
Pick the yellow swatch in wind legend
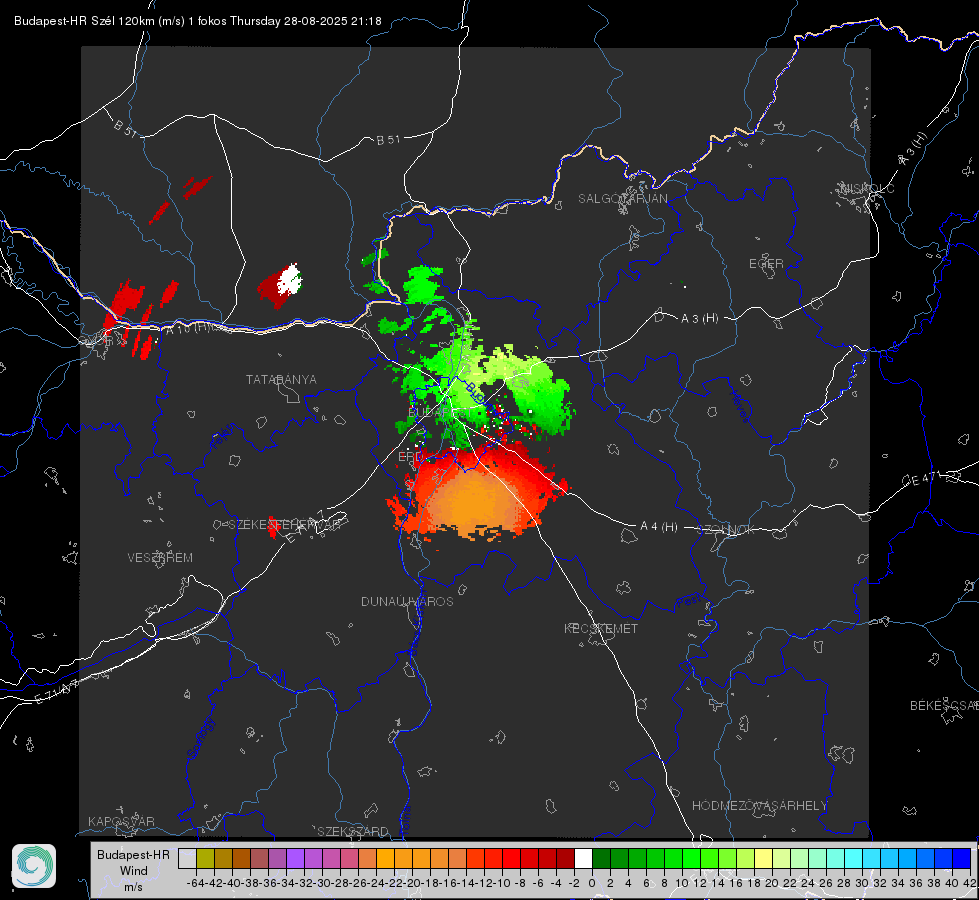[x=763, y=858]
